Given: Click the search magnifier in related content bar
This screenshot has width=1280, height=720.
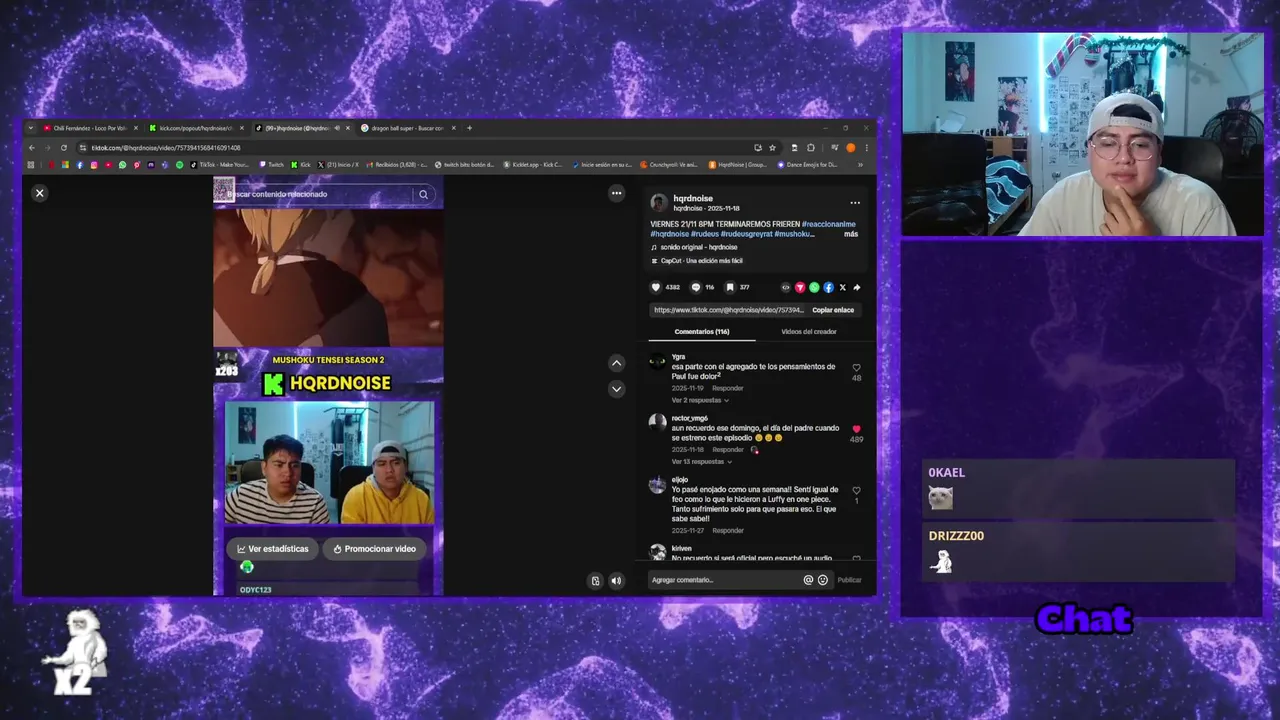Looking at the screenshot, I should coord(423,194).
